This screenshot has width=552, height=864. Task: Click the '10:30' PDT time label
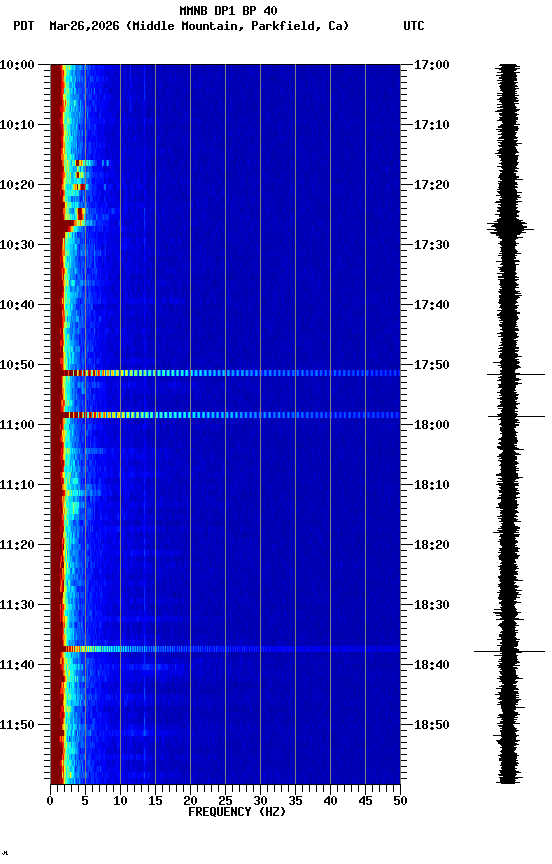17,245
